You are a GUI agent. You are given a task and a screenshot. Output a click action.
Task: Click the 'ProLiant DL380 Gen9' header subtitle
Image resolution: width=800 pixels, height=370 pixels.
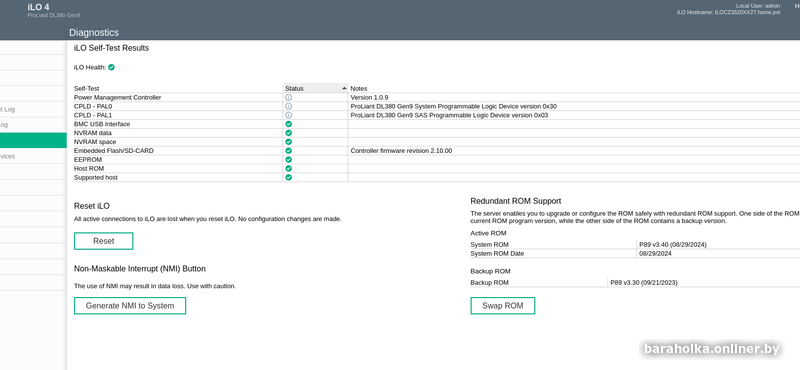pyautogui.click(x=54, y=16)
